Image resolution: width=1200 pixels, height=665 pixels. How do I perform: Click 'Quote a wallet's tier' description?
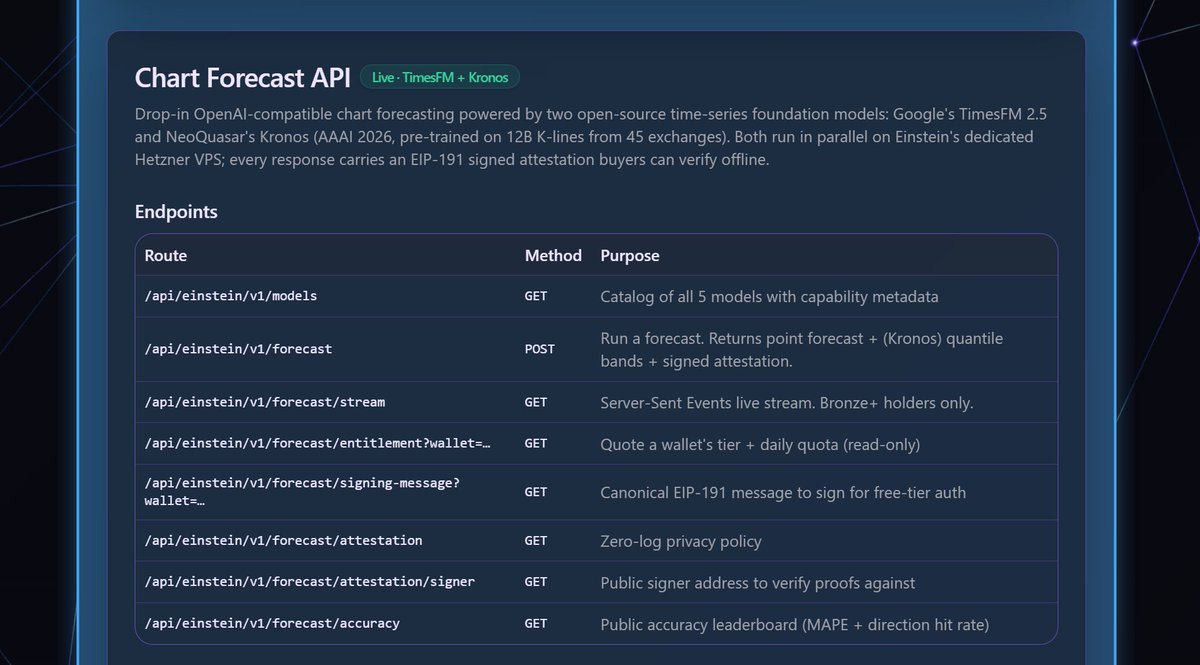tap(760, 444)
